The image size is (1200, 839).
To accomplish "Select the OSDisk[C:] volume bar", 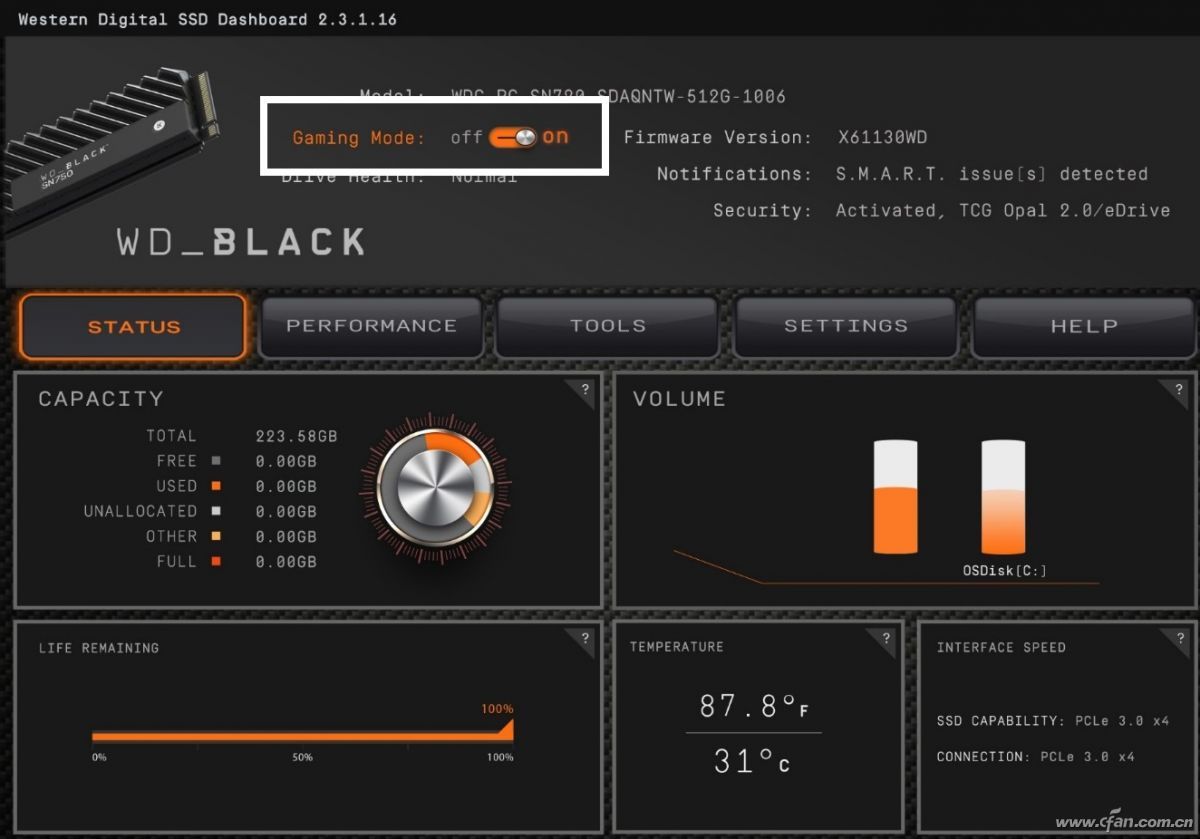I will 1003,497.
